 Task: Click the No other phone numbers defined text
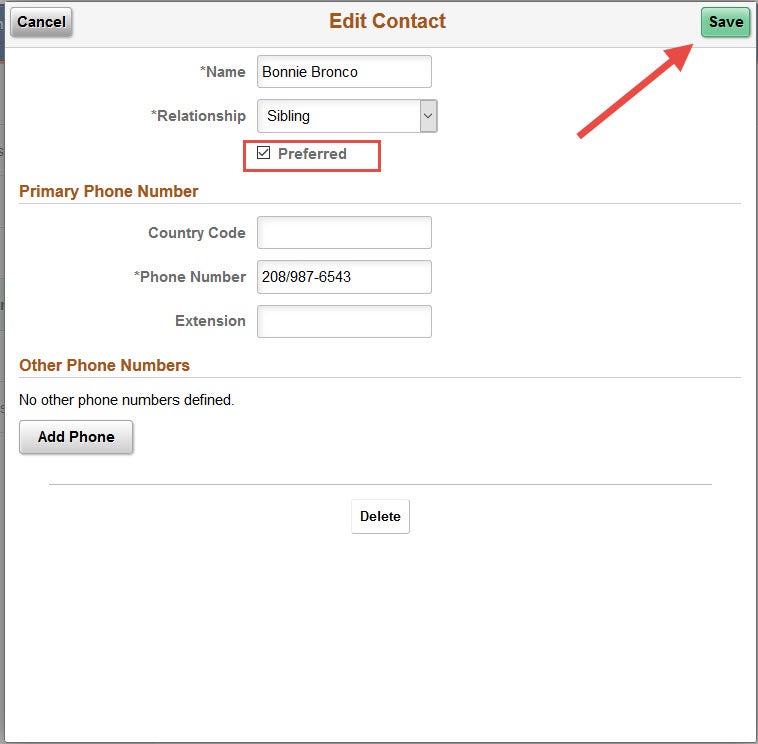coord(127,400)
